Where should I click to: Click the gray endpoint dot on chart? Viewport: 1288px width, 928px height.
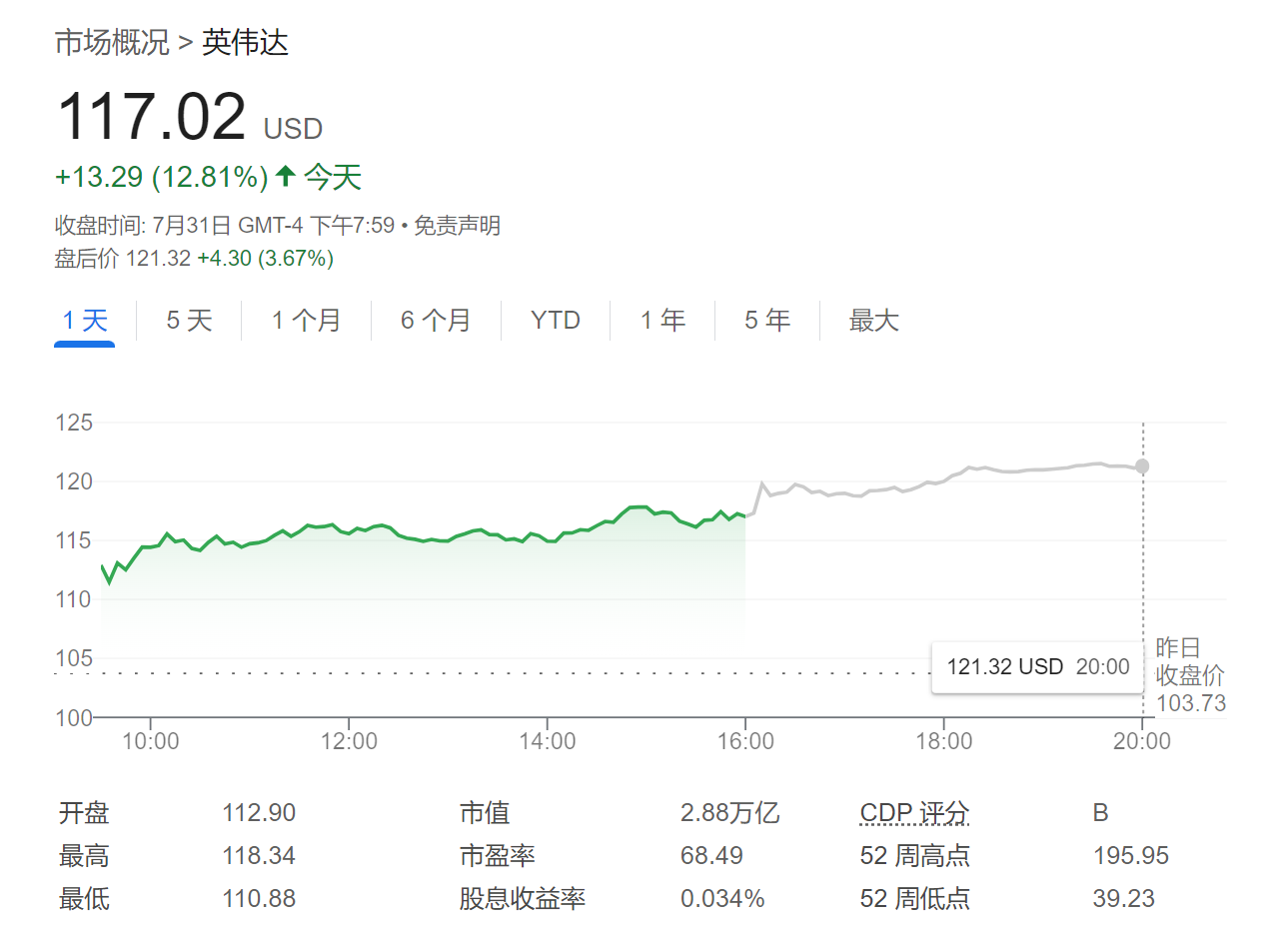click(x=1142, y=465)
